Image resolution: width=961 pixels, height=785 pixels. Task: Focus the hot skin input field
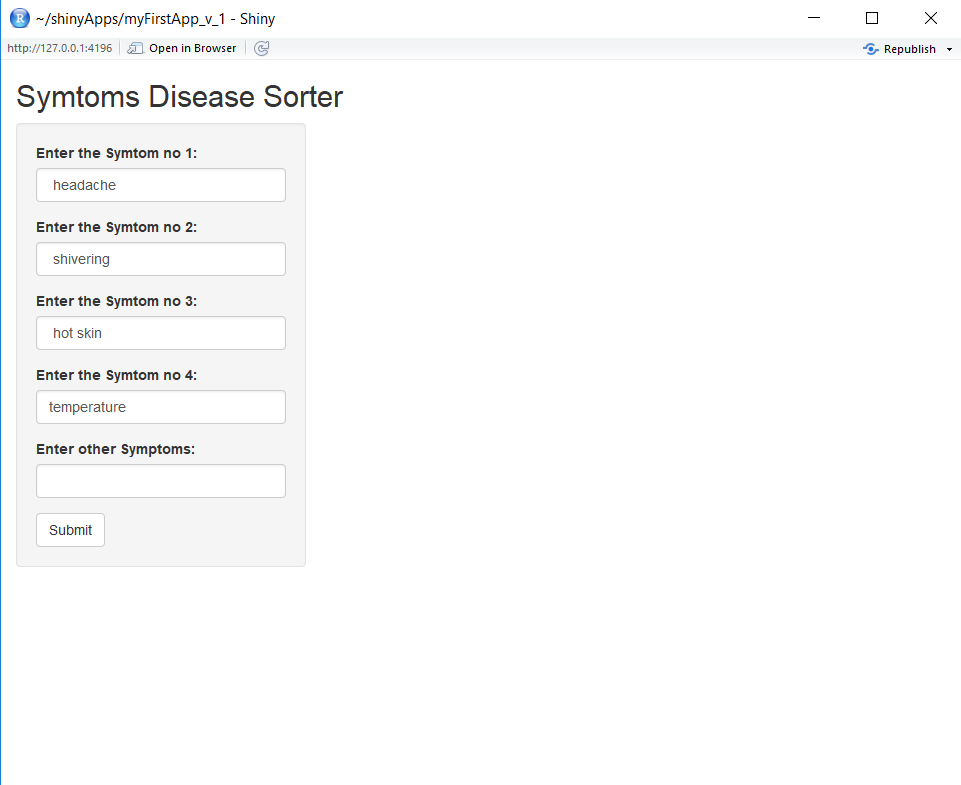tap(160, 333)
